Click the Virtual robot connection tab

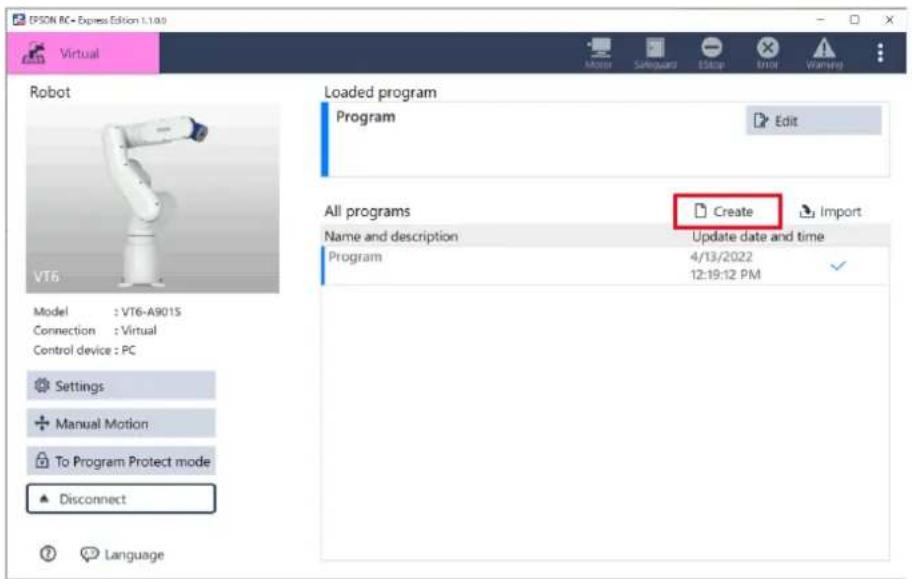(x=83, y=54)
